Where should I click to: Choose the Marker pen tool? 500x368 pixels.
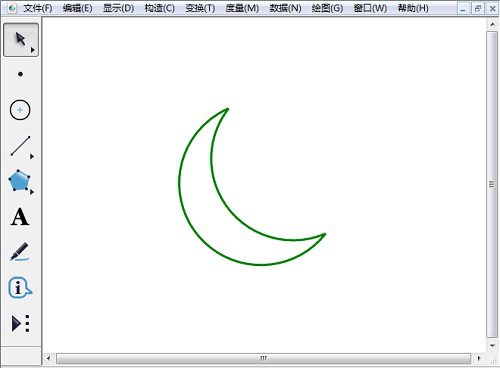(x=19, y=252)
